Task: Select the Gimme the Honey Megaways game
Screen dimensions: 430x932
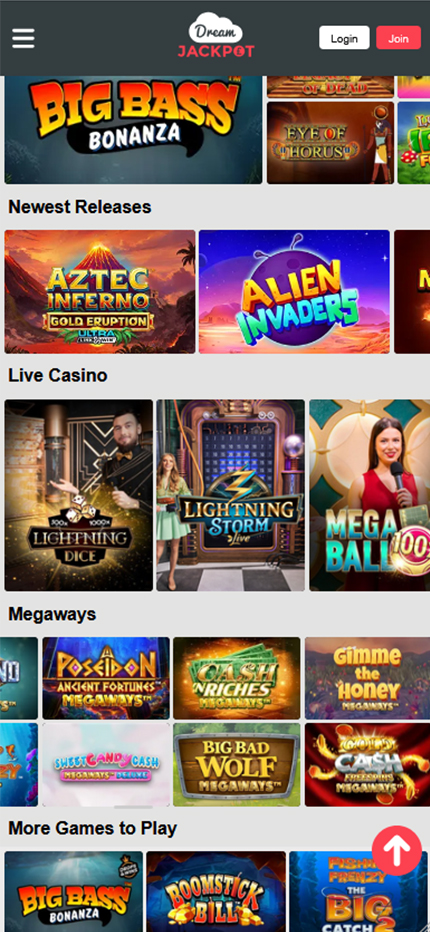Action: (368, 678)
